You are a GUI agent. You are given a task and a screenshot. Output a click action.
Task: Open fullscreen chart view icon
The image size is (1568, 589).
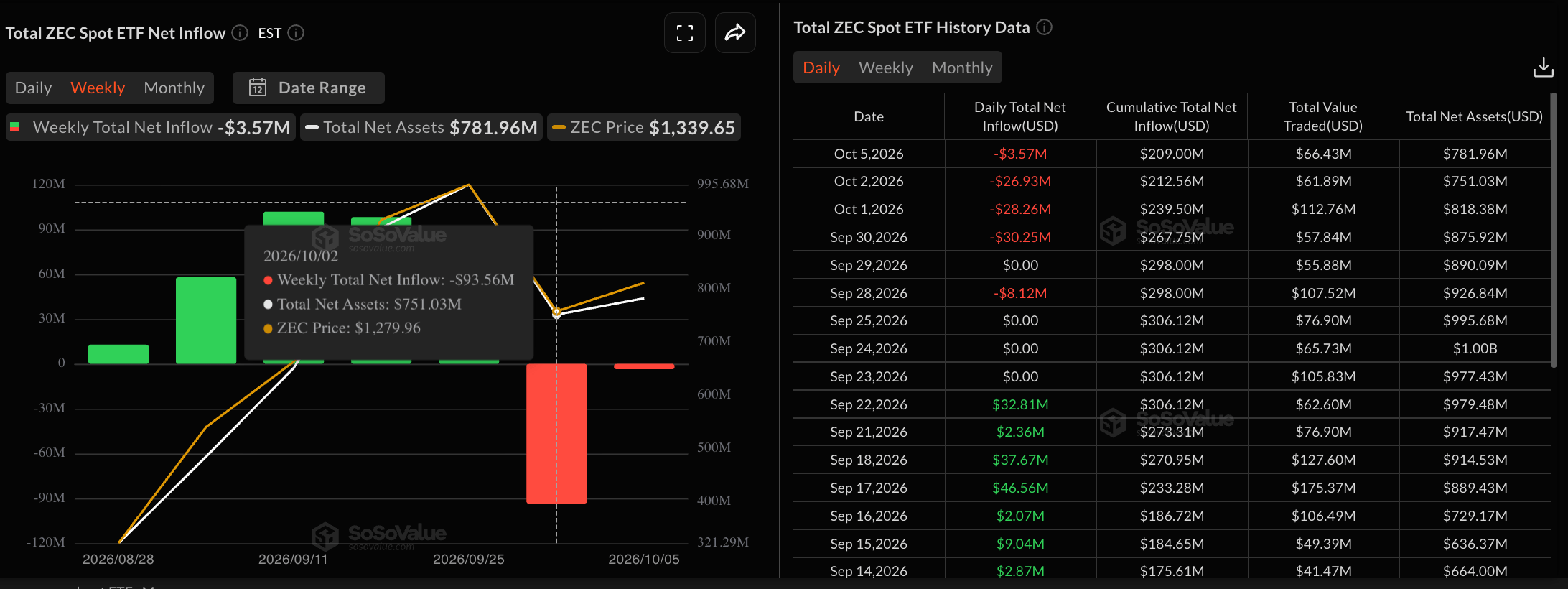[685, 33]
